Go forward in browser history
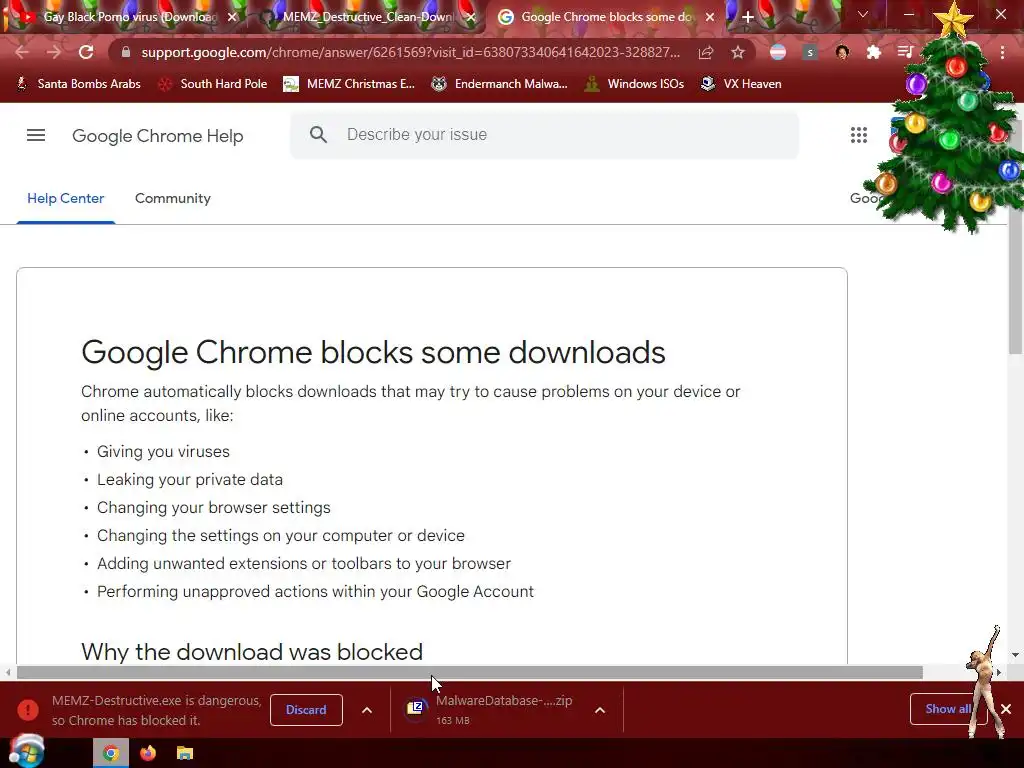 click(x=54, y=52)
